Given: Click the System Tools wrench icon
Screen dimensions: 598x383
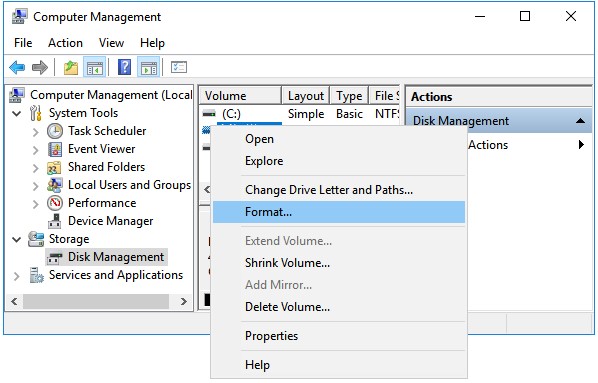Looking at the screenshot, I should click(x=36, y=113).
